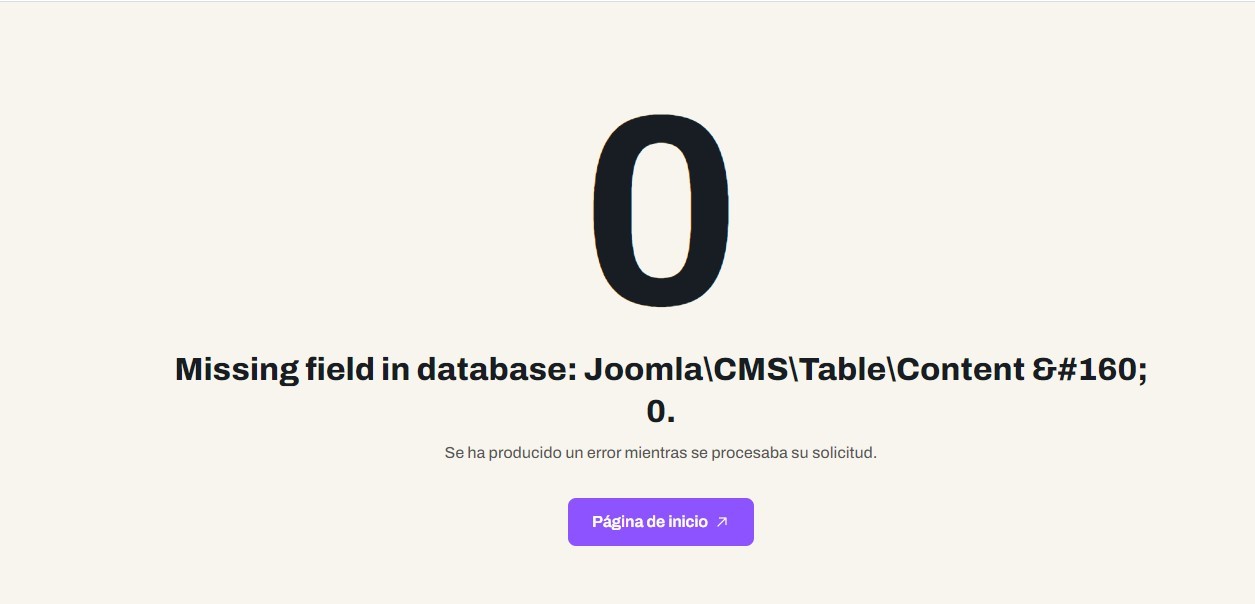The width and height of the screenshot is (1255, 604).
Task: Click the word "solicitud." in the subtitle
Action: click(x=844, y=453)
